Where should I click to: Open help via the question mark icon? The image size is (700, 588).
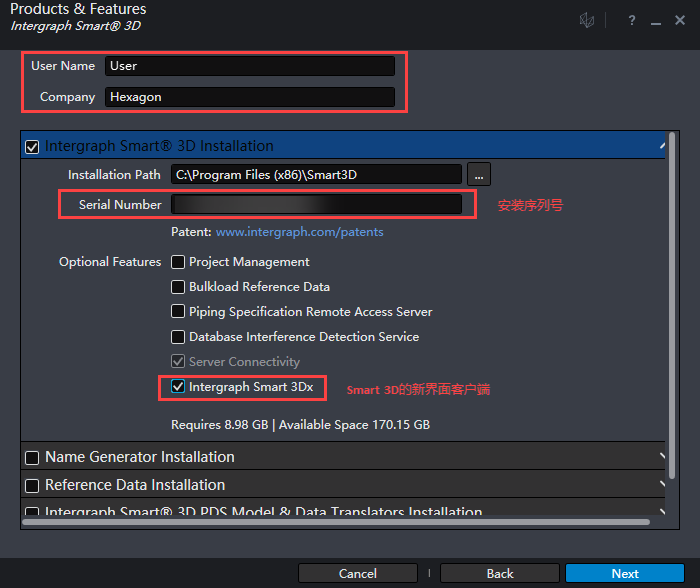pyautogui.click(x=632, y=20)
